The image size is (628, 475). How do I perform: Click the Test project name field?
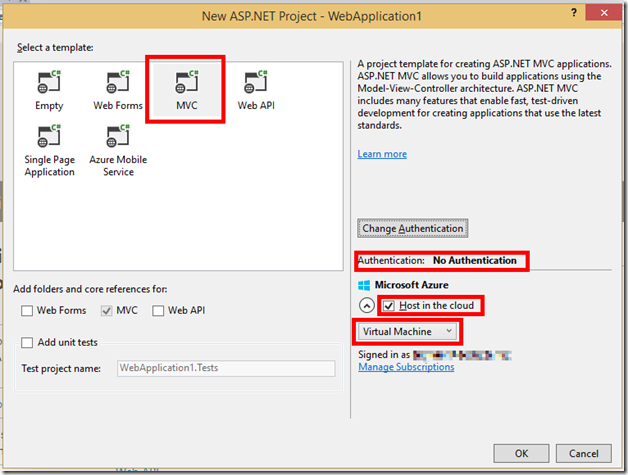(x=226, y=368)
